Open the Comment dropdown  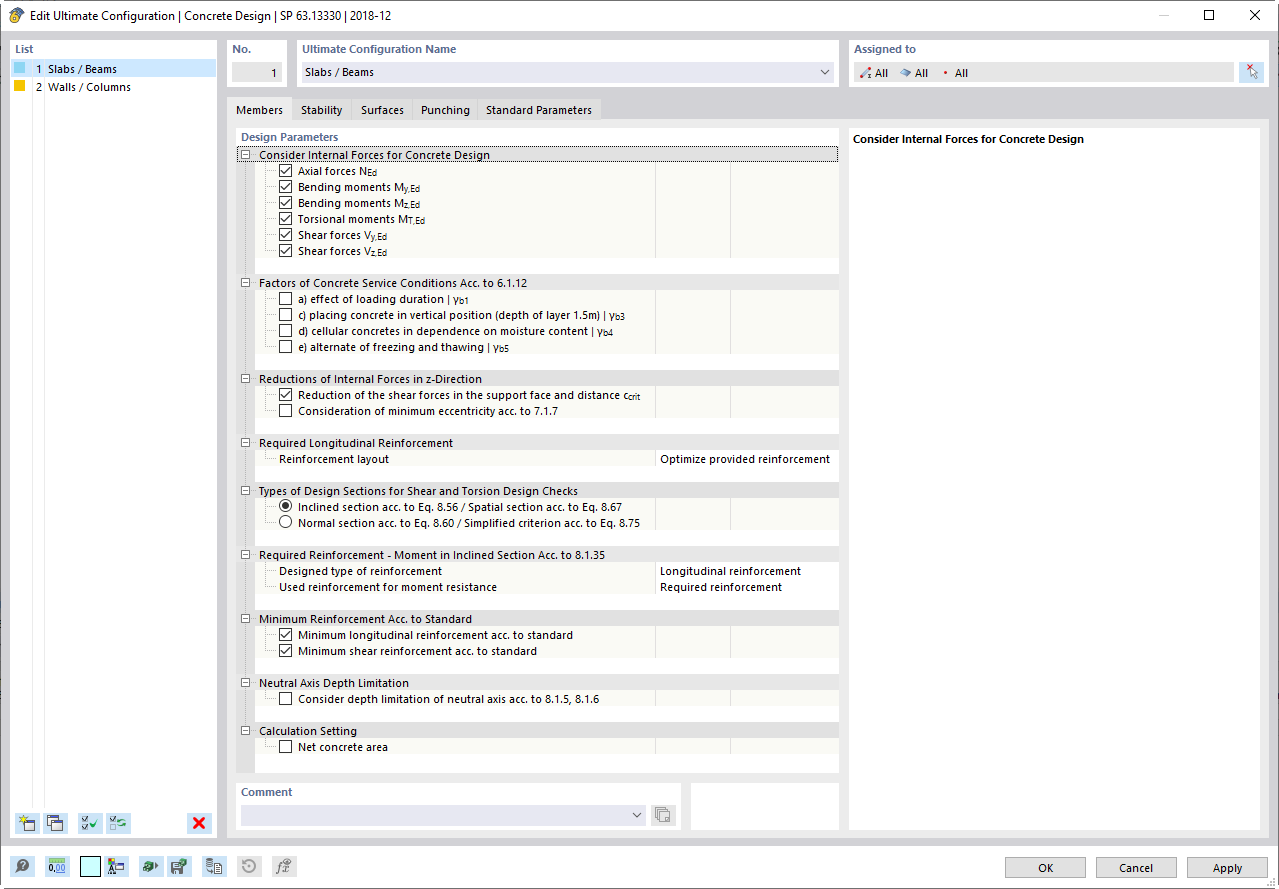point(636,815)
